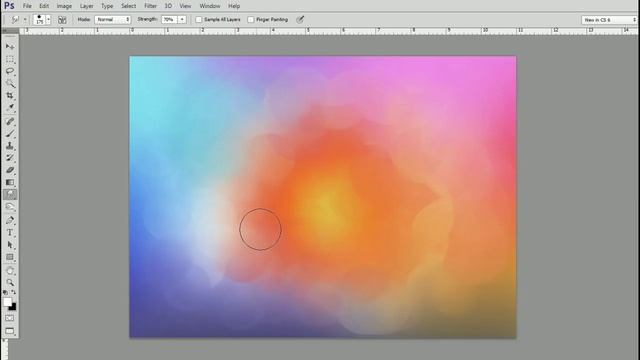Open the workspace switcher dropdown
Screen dimensions: 640x360
[x=610, y=20]
